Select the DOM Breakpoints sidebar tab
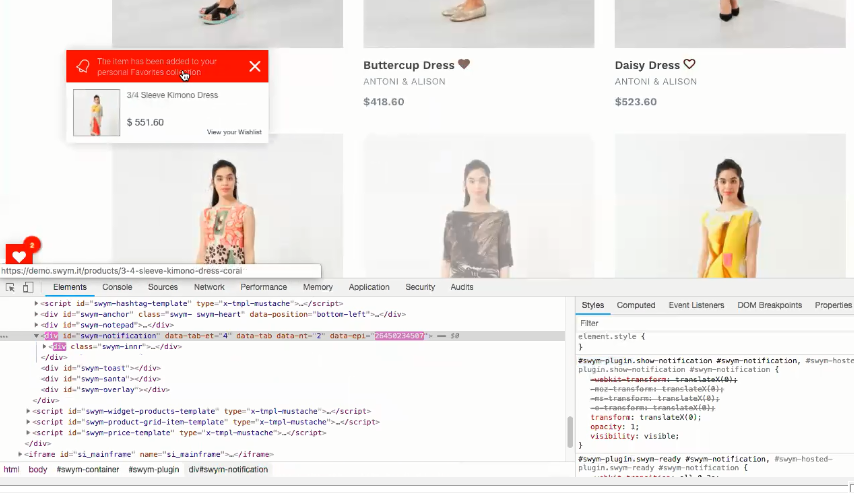This screenshot has height=493, width=854. (770, 305)
